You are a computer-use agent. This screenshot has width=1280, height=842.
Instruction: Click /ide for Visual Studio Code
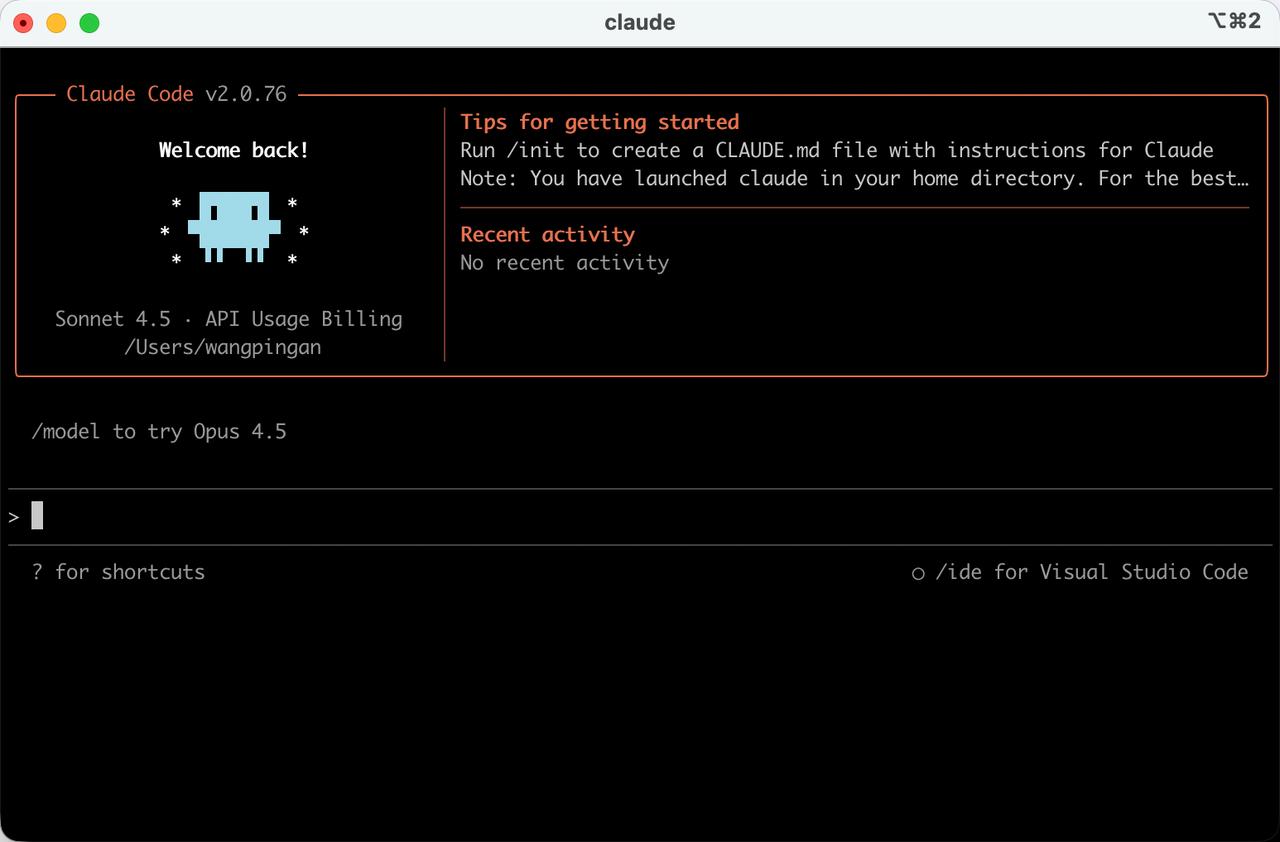click(x=1090, y=572)
